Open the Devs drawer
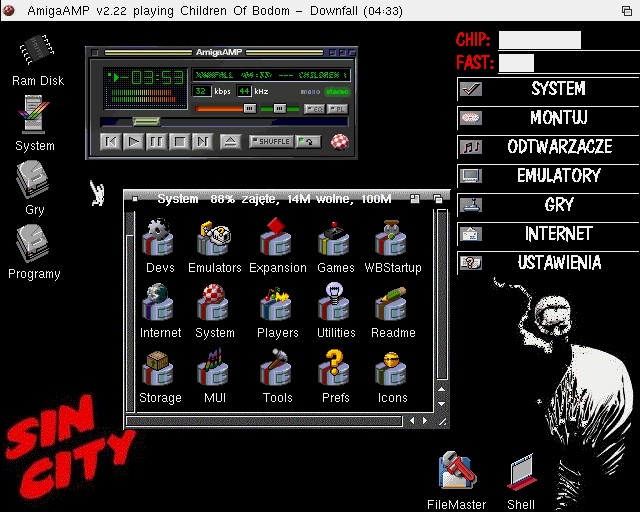 158,237
